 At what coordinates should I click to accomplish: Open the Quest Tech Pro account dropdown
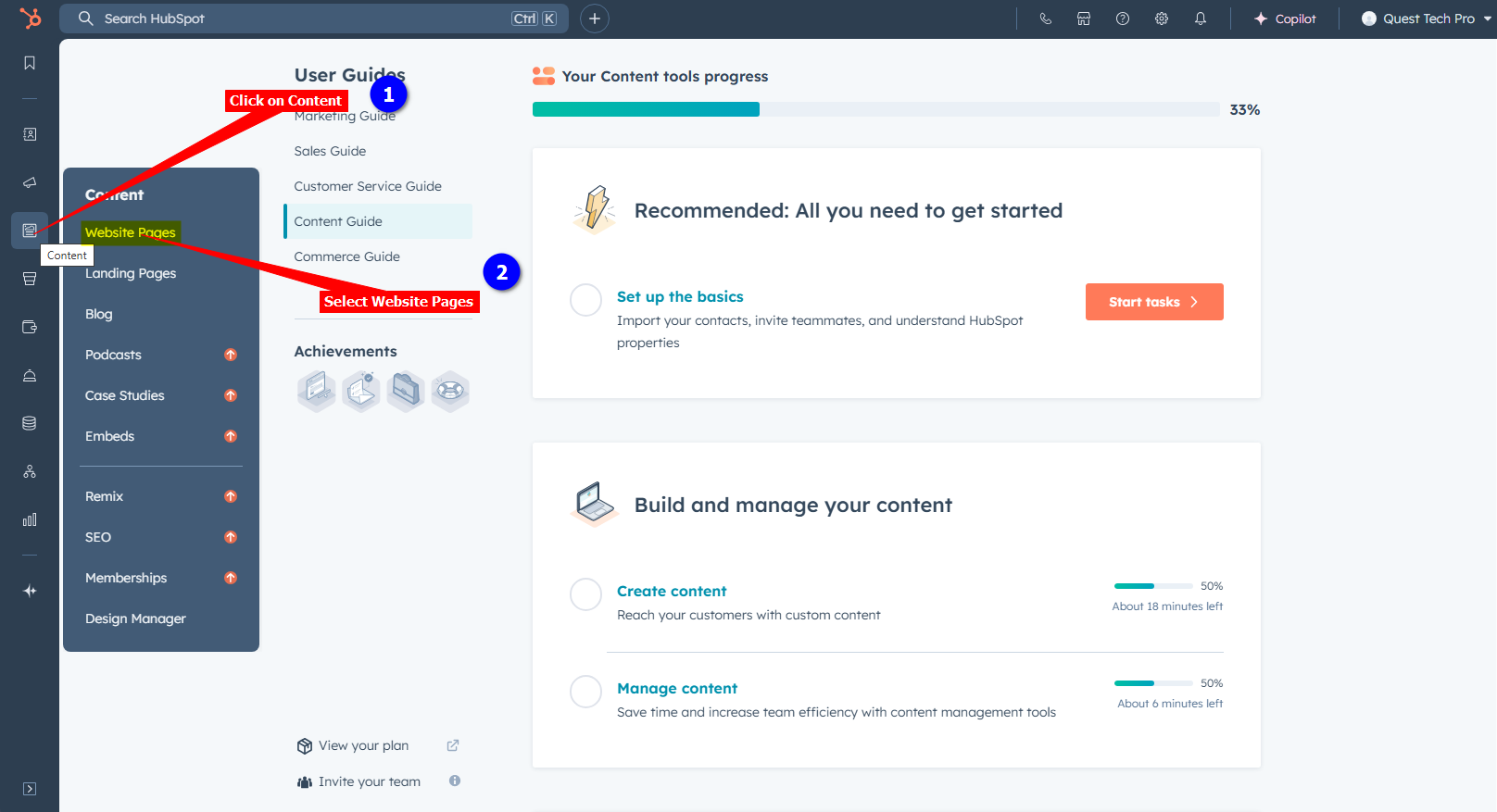coord(1427,19)
